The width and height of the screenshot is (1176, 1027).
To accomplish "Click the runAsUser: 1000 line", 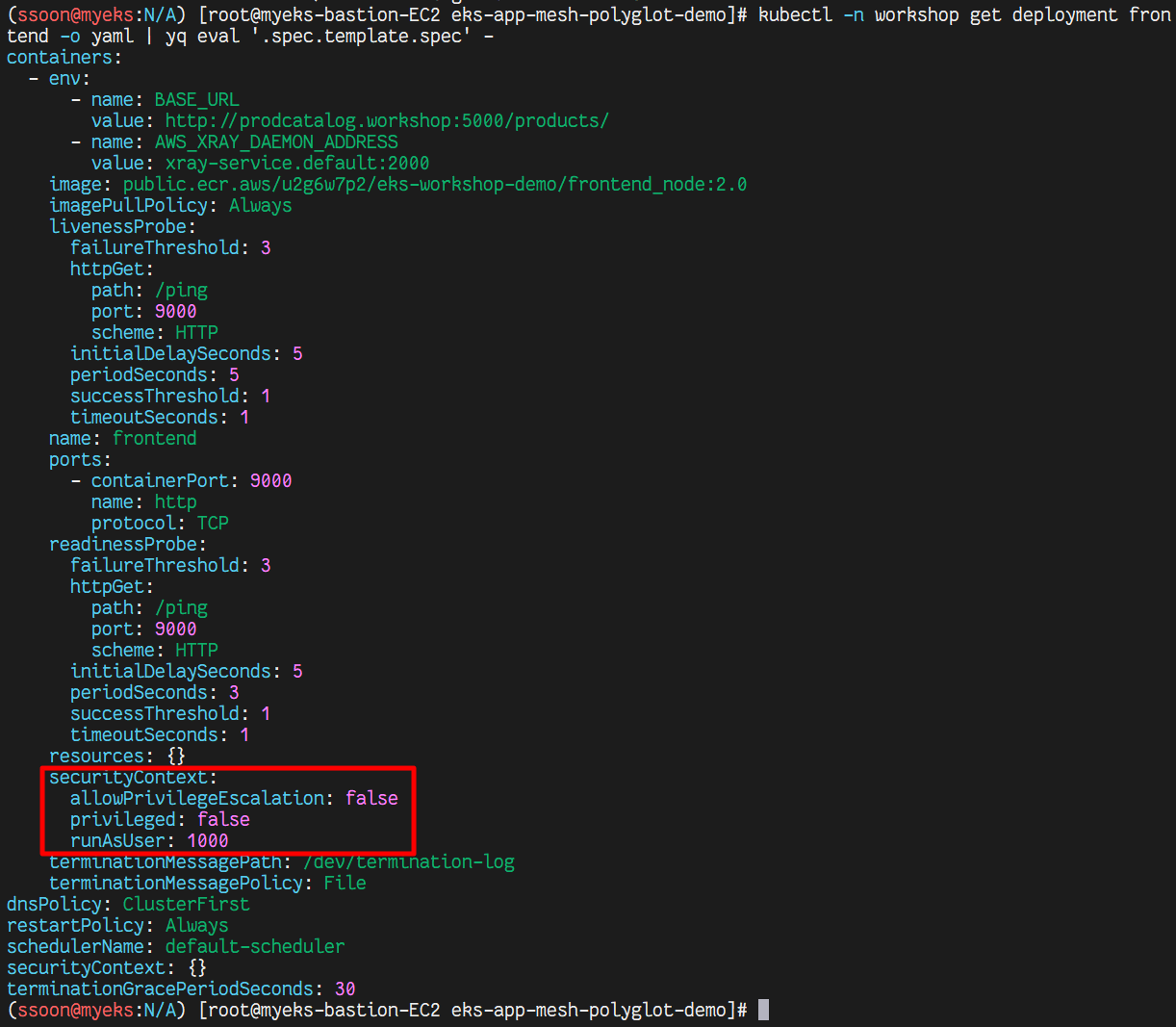I will (x=149, y=841).
